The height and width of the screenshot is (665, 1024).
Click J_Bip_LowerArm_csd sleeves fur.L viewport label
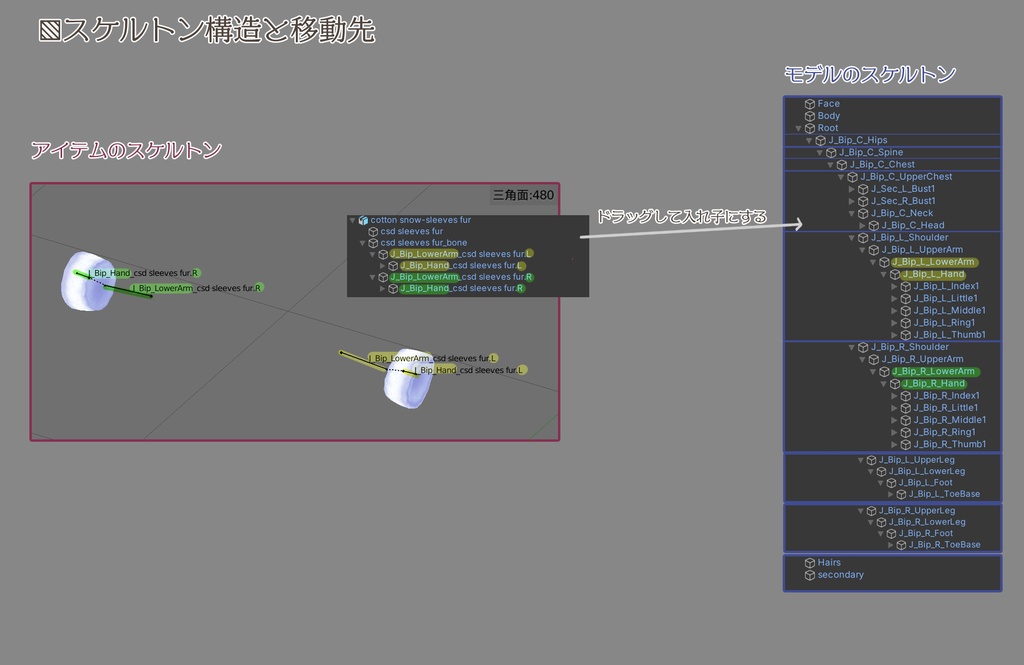(x=433, y=359)
